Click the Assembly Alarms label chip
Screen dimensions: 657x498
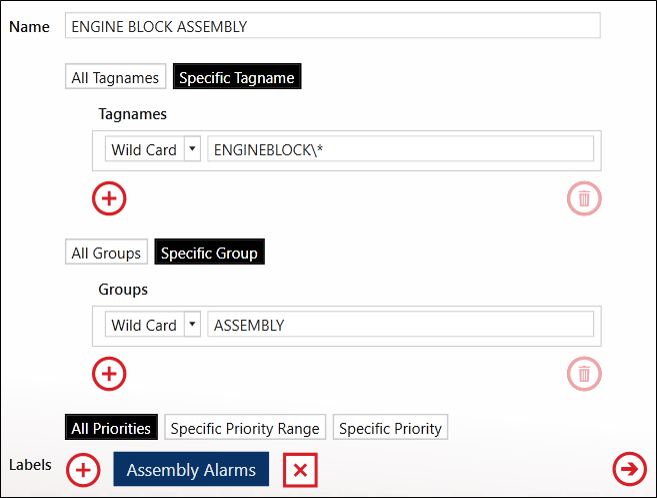pos(191,469)
